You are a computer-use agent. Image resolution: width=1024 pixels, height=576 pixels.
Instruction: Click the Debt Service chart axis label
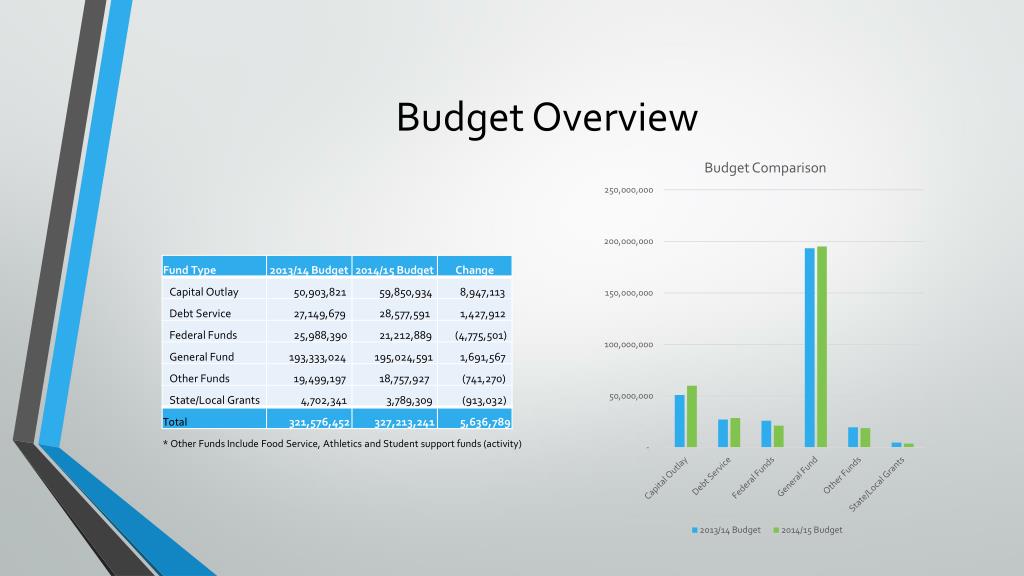(711, 476)
